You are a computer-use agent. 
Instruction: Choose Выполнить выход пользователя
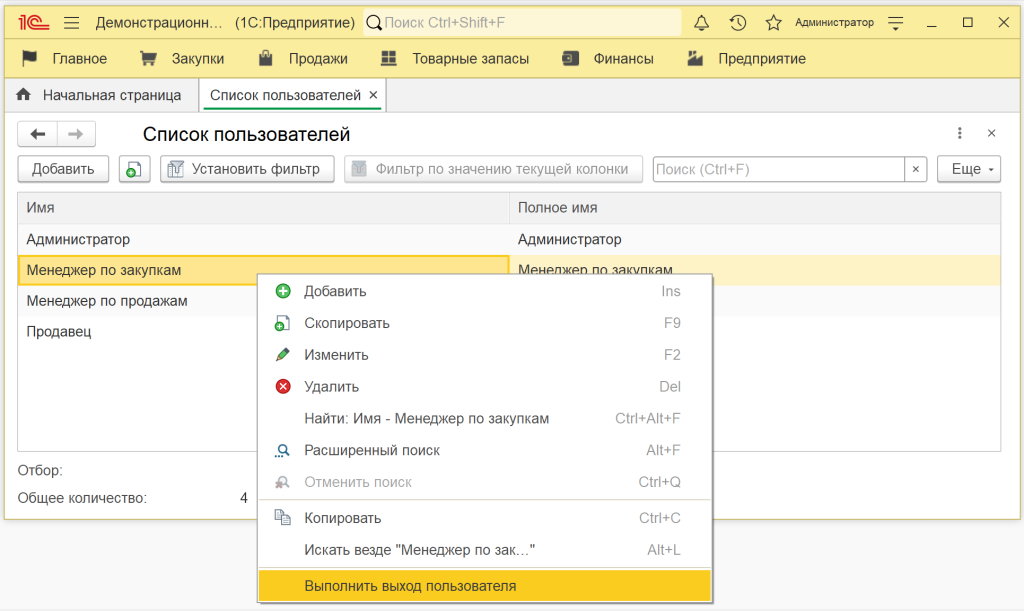(x=485, y=586)
